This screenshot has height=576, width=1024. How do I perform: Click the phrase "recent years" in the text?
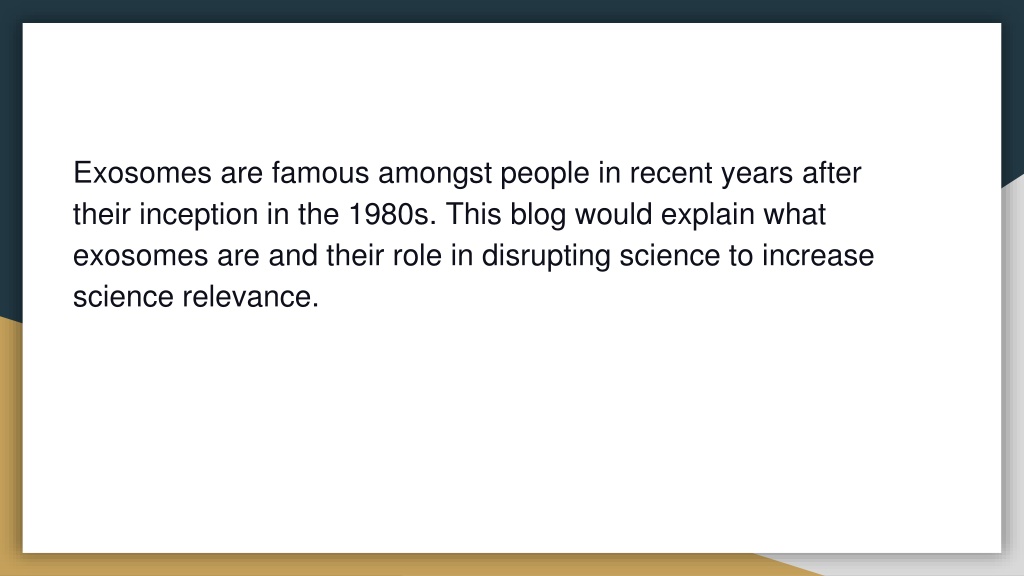711,175
